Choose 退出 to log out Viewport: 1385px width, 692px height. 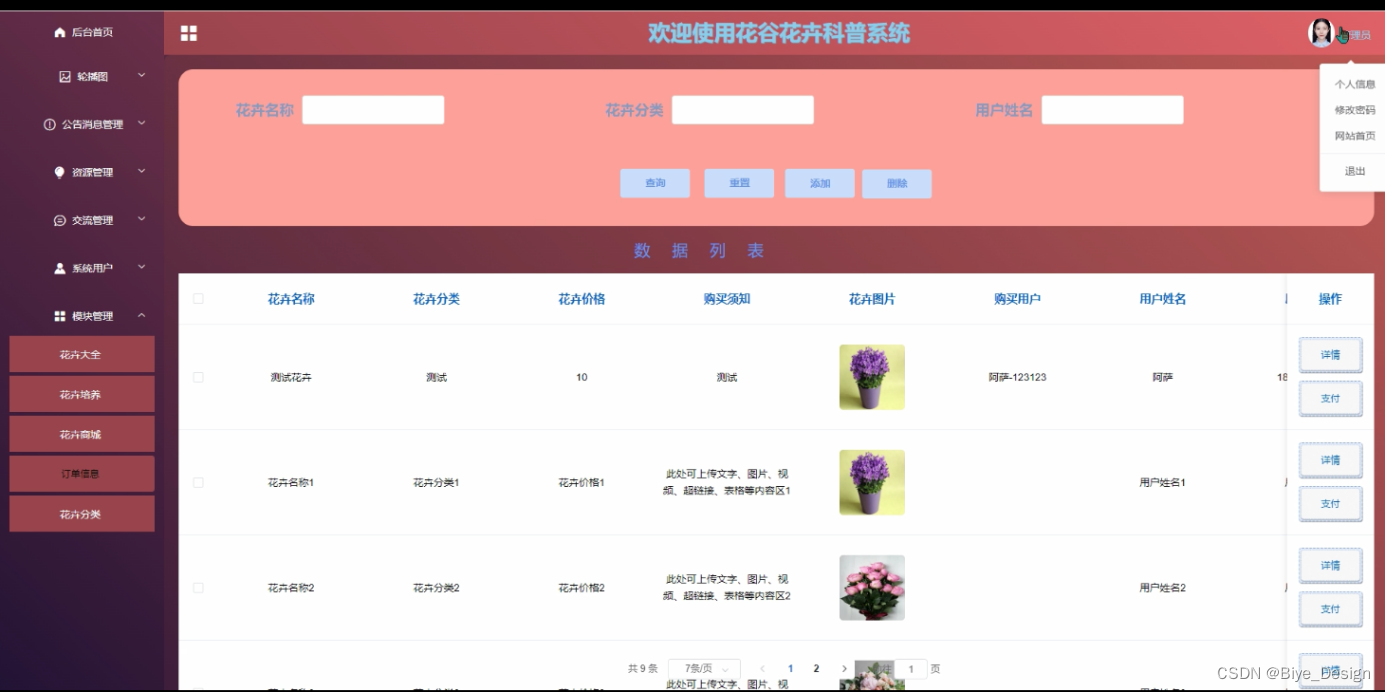(x=1354, y=171)
